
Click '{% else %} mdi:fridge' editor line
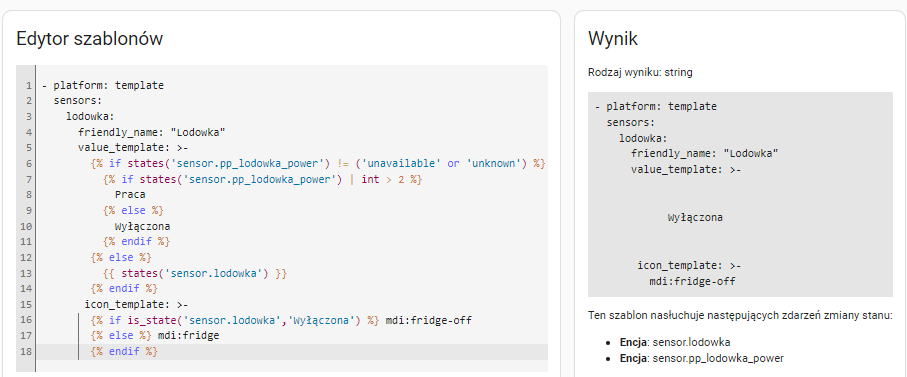155,335
